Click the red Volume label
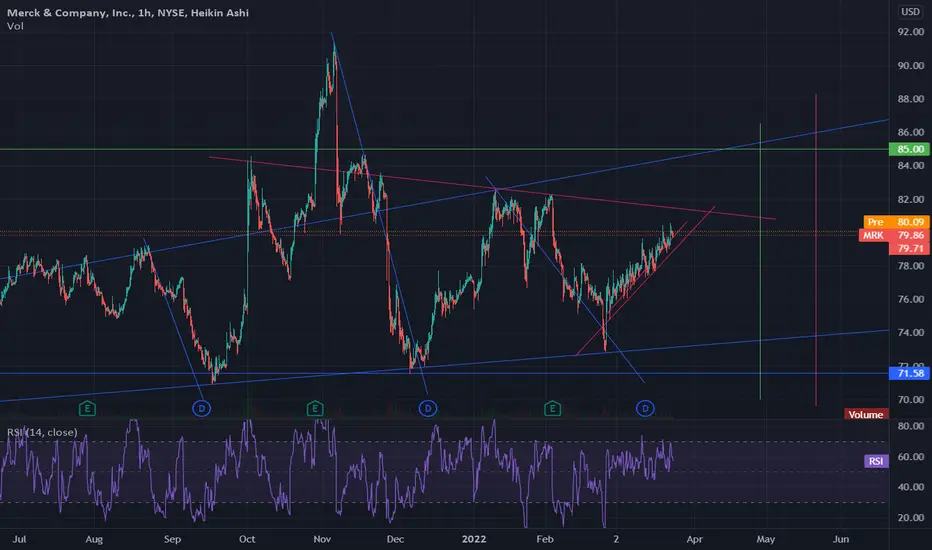This screenshot has height=550, width=932. [x=866, y=414]
